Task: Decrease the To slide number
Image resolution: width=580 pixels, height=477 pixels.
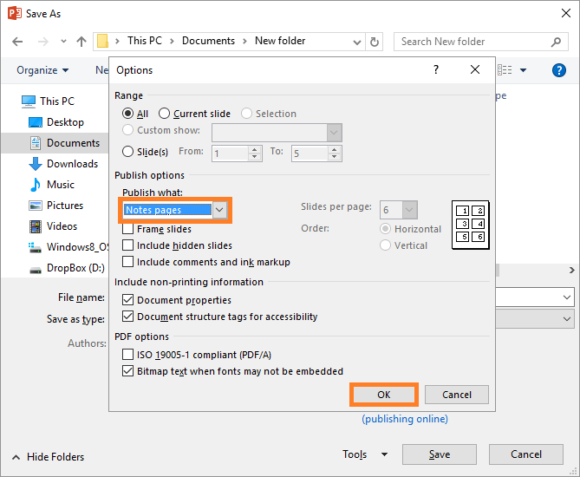Action: [334, 157]
